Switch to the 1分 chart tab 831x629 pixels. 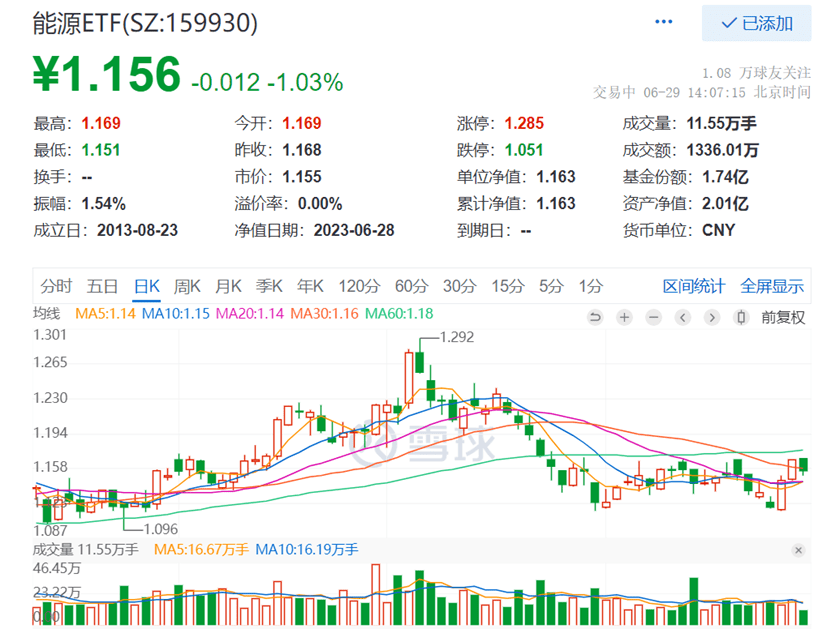pos(591,286)
